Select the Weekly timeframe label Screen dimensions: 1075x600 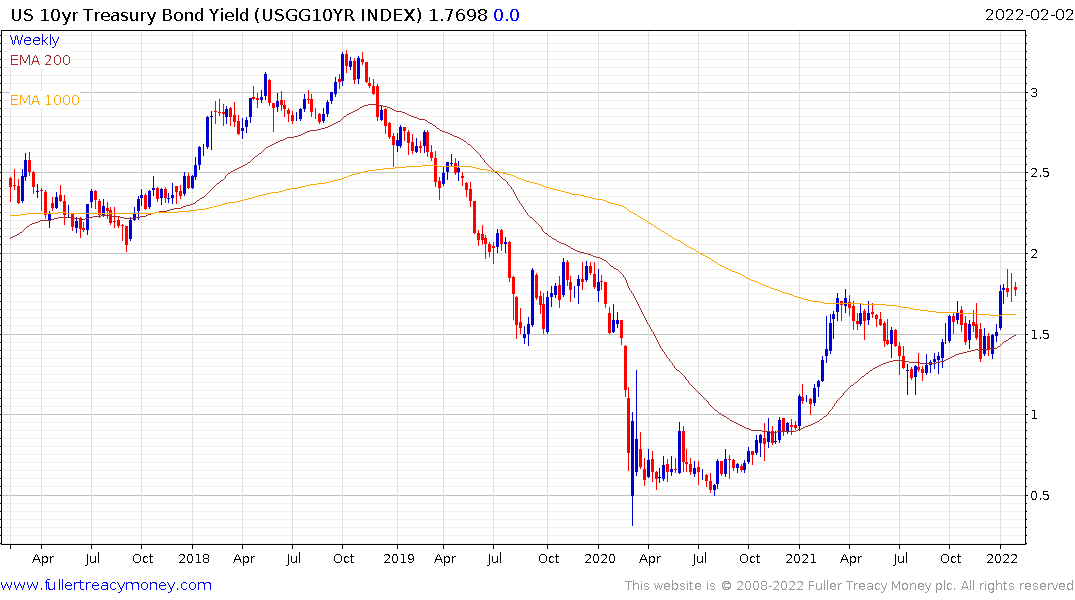point(34,40)
